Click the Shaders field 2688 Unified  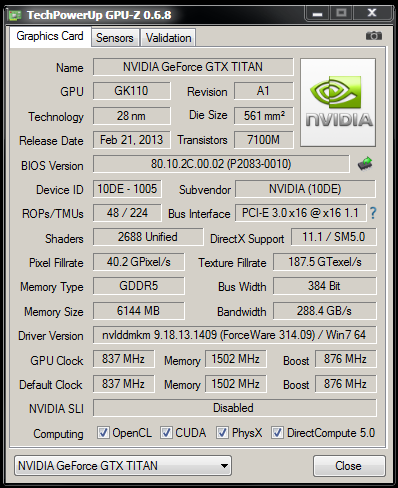[148, 237]
